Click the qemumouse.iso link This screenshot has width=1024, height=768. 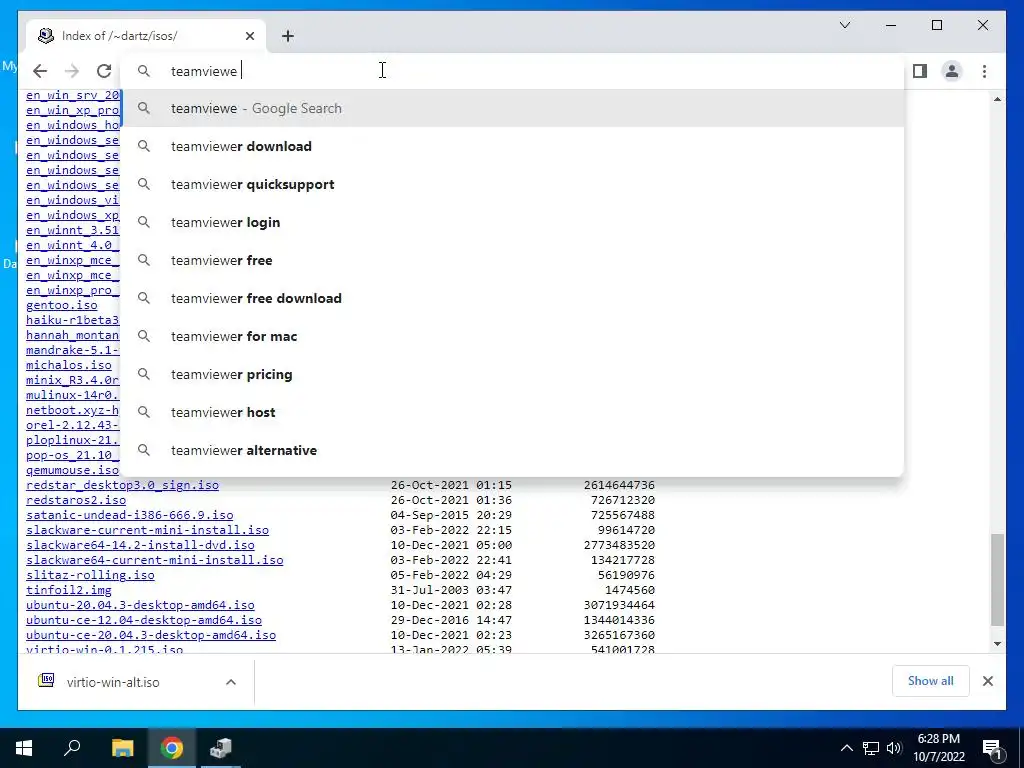pos(72,470)
